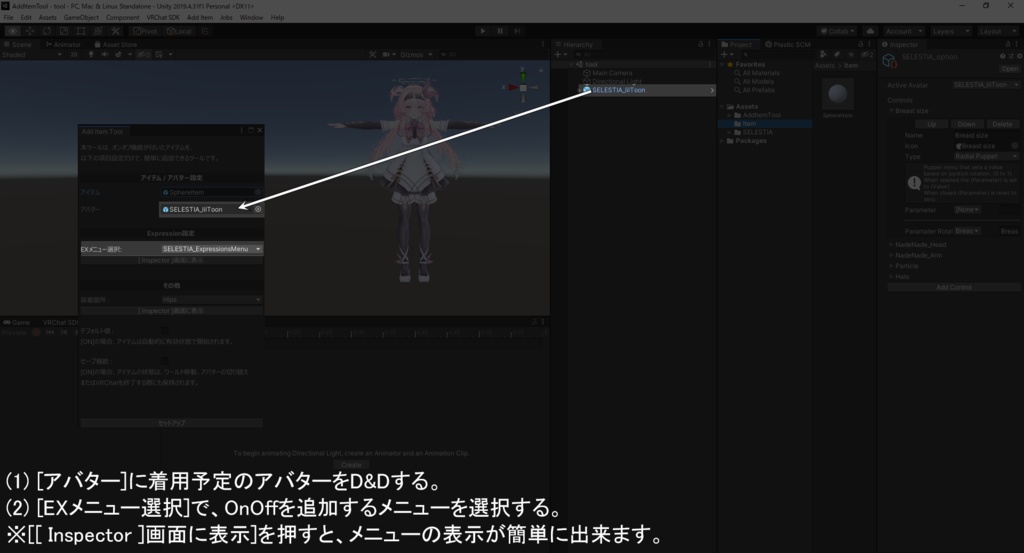Select the SphereItem asset thumbnail
1024x553 pixels.
[837, 94]
